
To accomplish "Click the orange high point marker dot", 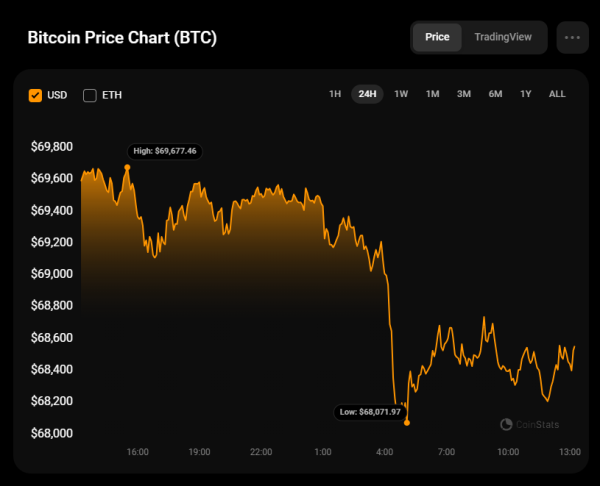I will [x=127, y=167].
